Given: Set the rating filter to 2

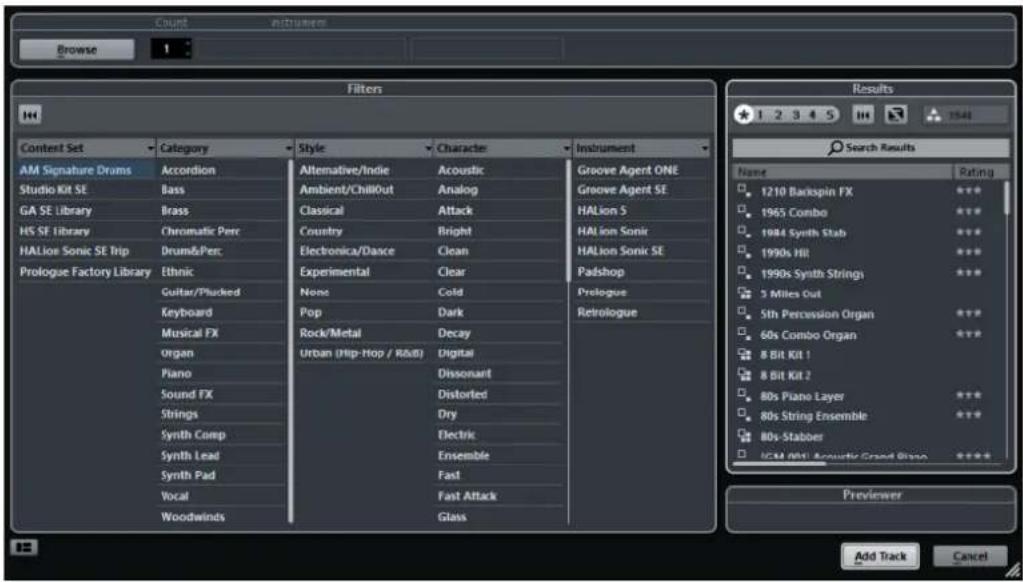Looking at the screenshot, I should (x=778, y=115).
